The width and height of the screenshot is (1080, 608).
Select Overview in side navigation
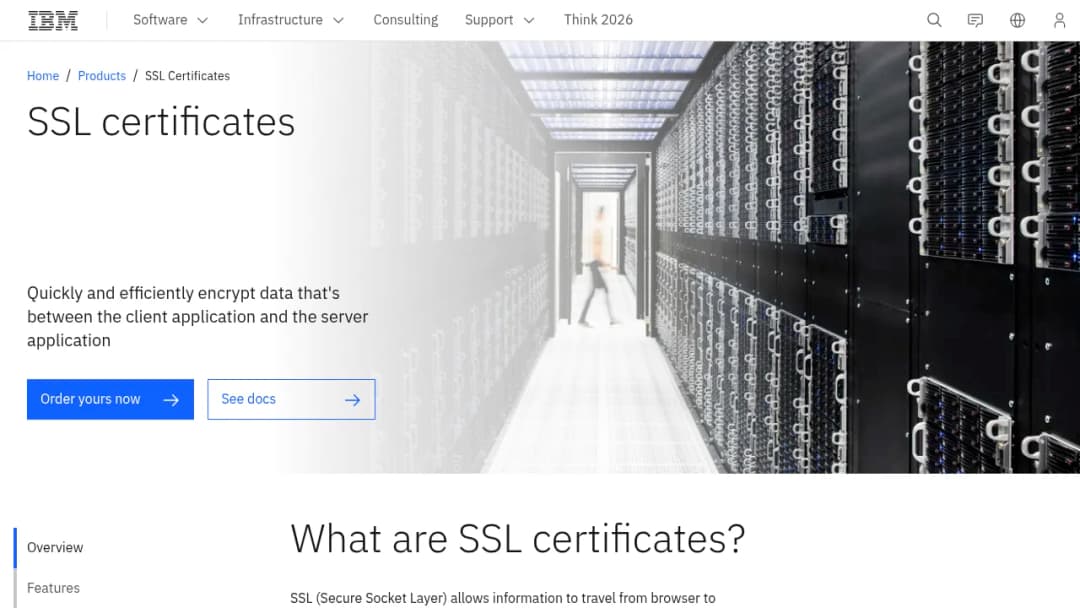[55, 547]
